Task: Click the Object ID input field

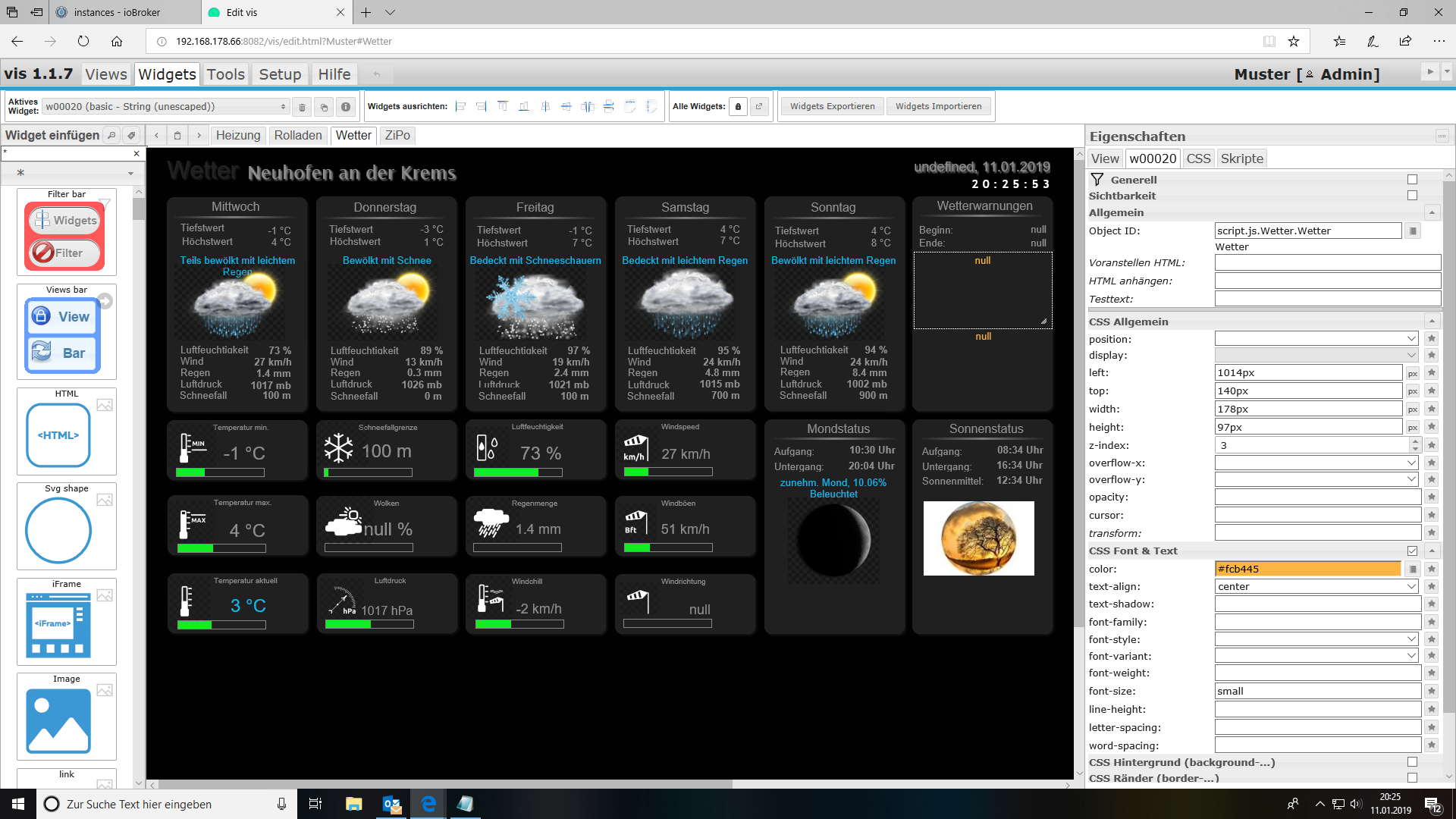Action: (x=1308, y=231)
